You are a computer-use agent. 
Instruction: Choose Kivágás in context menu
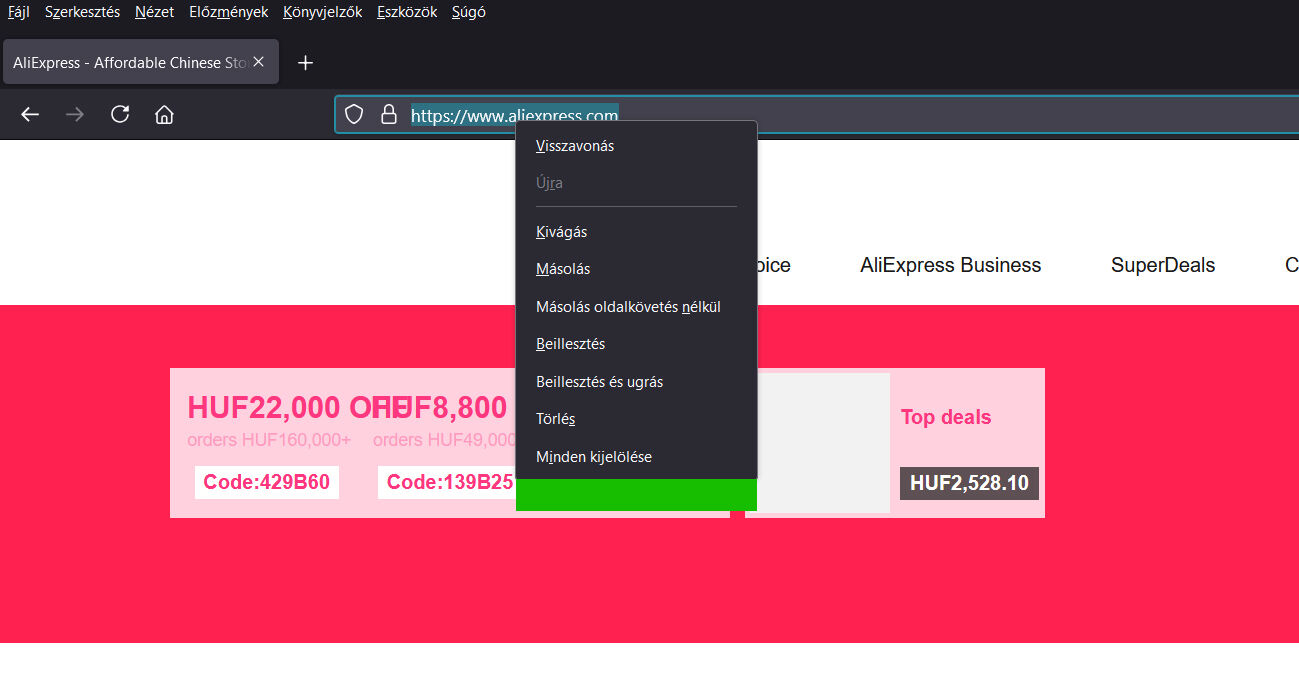pyautogui.click(x=636, y=232)
